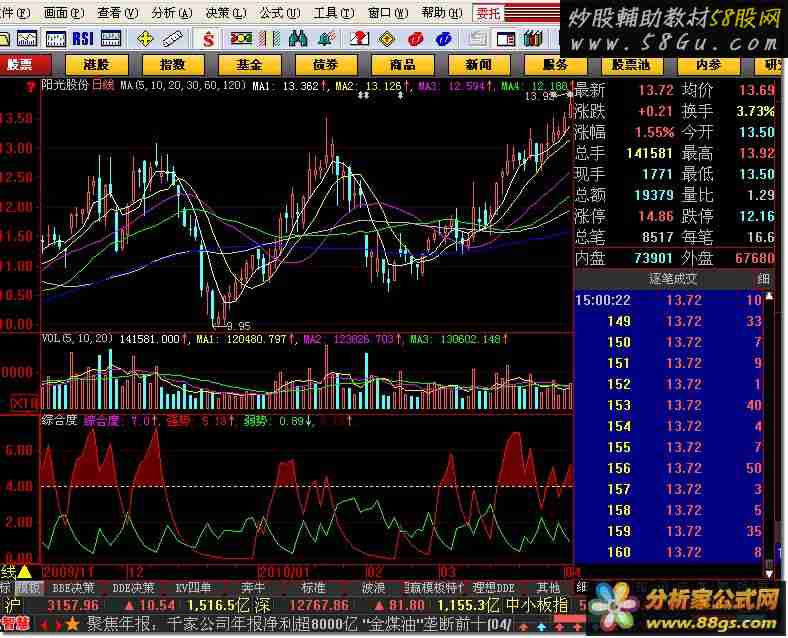This screenshot has height=638, width=788.
Task: Click the window layout toolbar icon
Action: pos(505,39)
